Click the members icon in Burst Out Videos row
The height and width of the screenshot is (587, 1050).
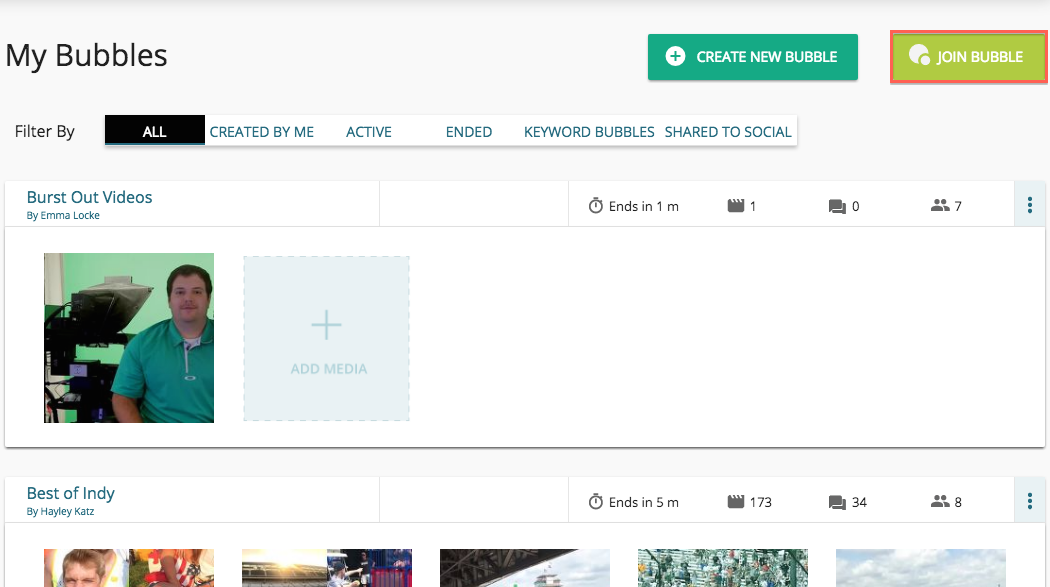click(939, 206)
